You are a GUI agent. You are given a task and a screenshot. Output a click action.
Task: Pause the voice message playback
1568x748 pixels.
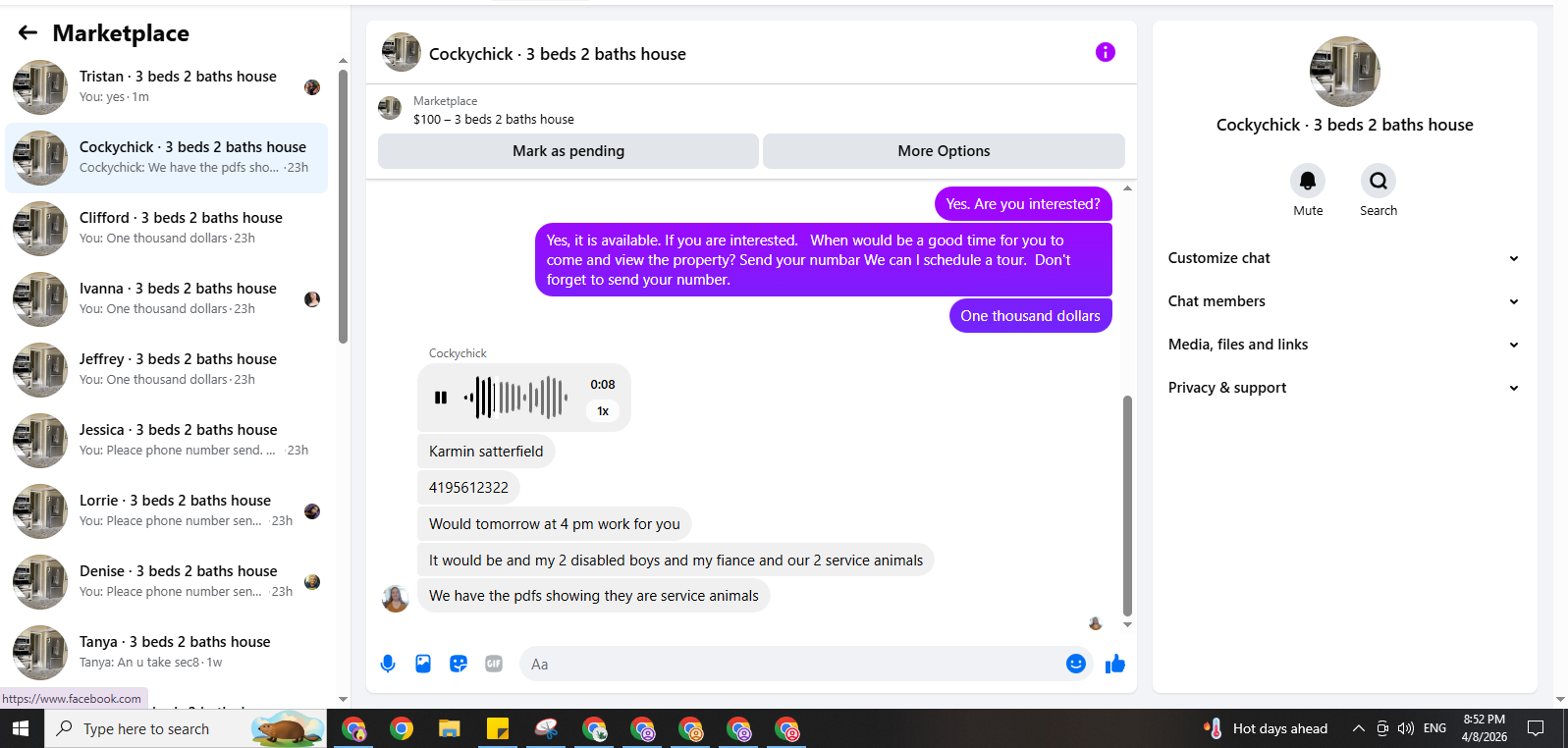tap(441, 398)
